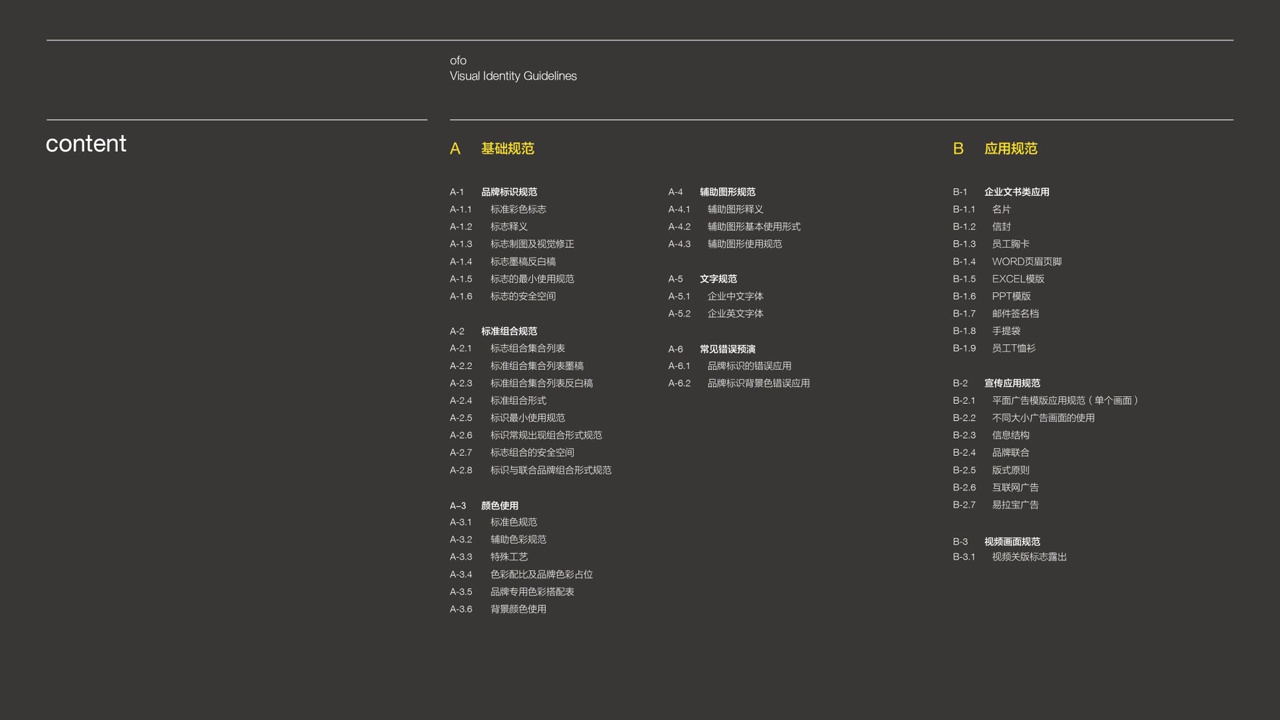Go to 'A-1.5 标志的最小使用规范'
The image size is (1280, 720).
[512, 279]
